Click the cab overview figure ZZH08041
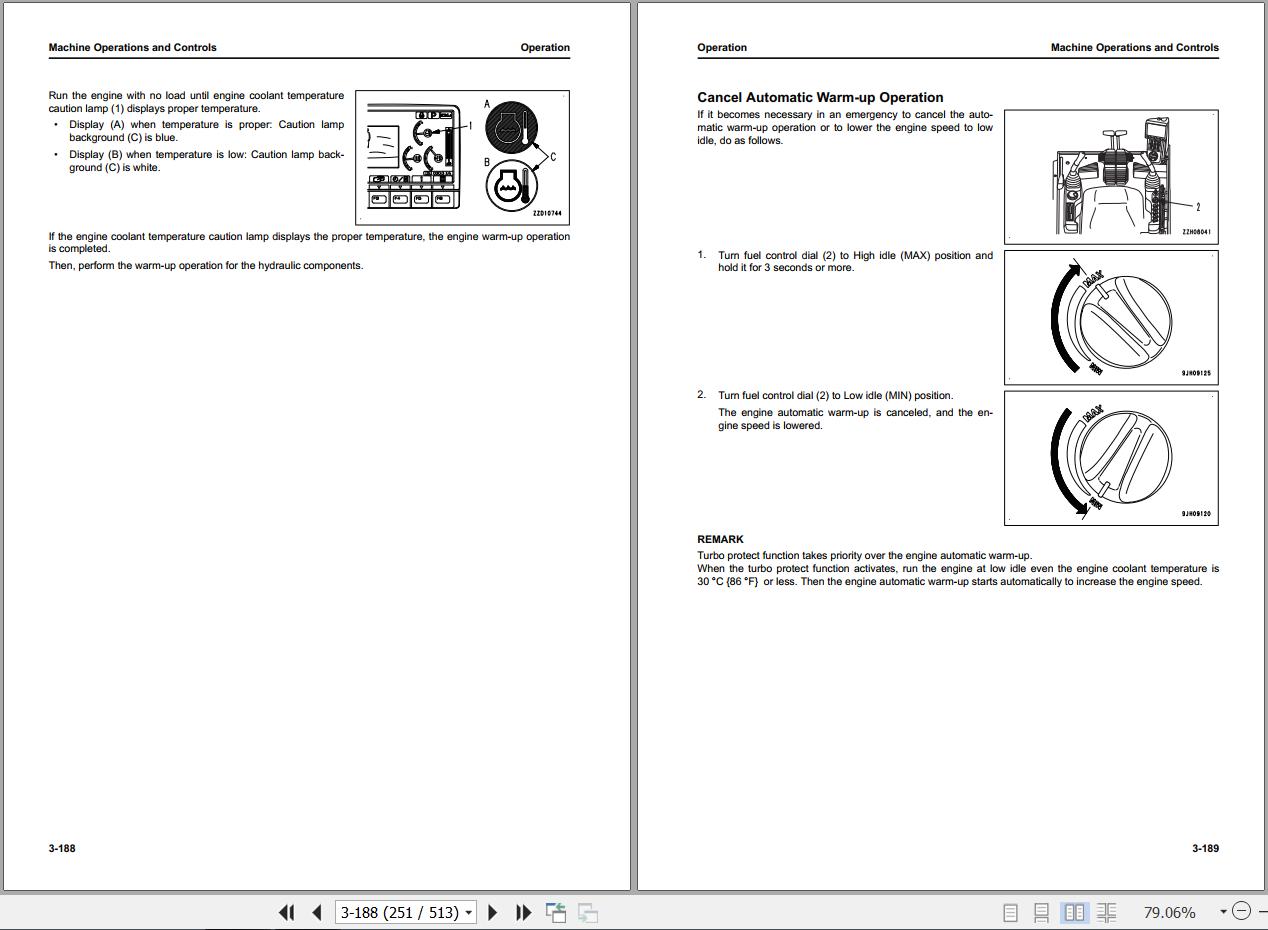The width and height of the screenshot is (1268, 930). point(1111,177)
